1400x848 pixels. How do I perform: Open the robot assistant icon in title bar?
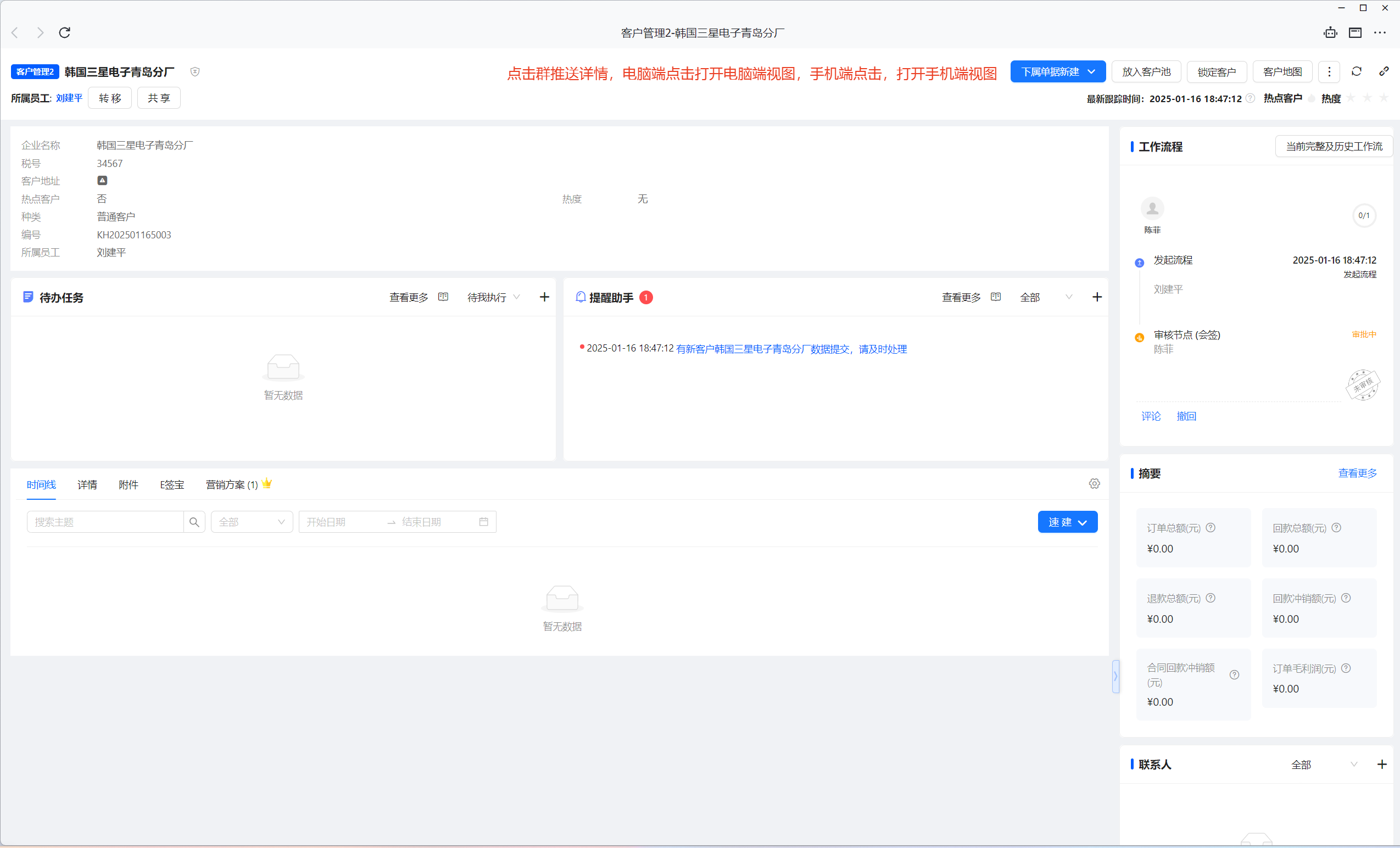(x=1330, y=32)
